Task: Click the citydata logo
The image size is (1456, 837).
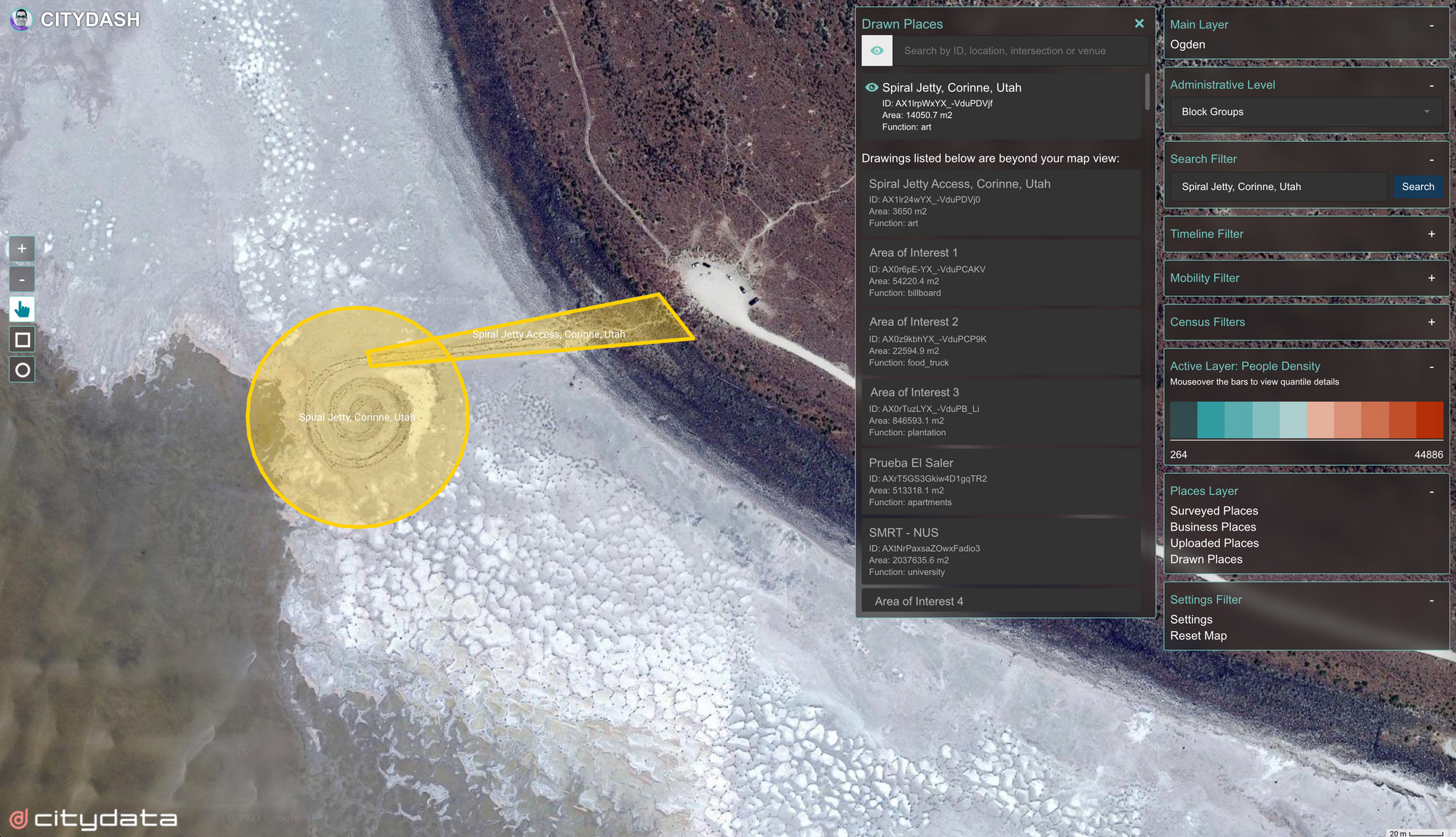Action: [93, 819]
